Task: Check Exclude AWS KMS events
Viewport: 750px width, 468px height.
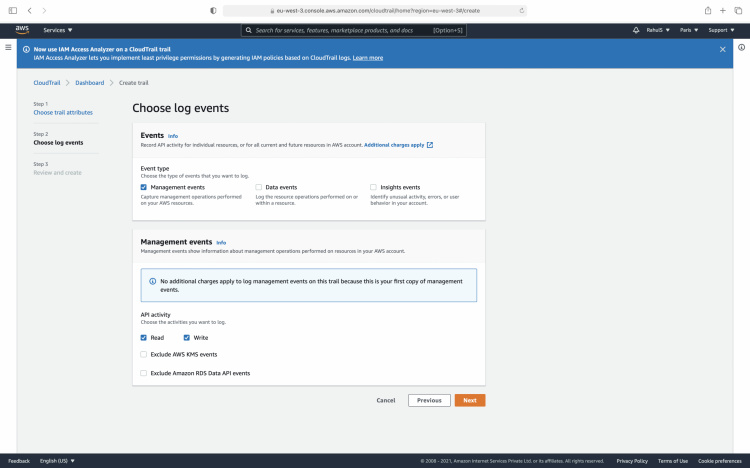Action: (x=144, y=354)
